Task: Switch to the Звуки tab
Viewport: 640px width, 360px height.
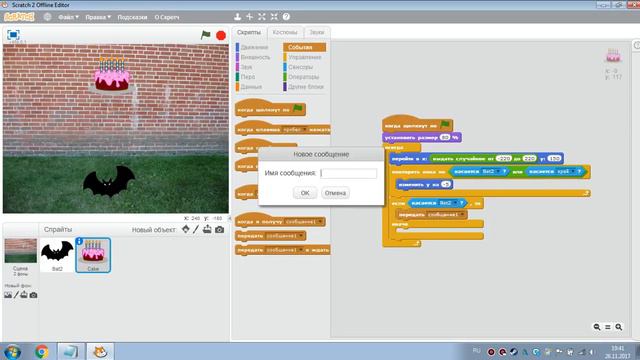Action: pos(317,32)
